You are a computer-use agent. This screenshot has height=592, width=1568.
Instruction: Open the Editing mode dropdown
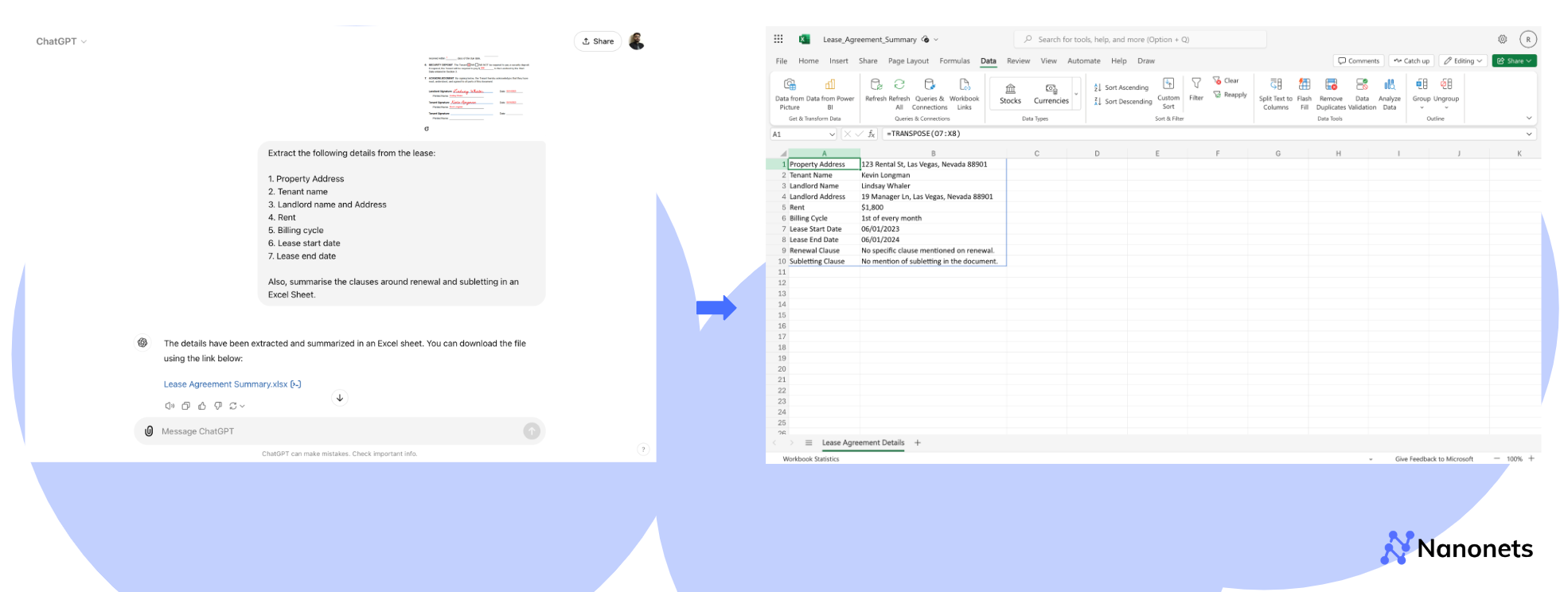click(x=1463, y=60)
